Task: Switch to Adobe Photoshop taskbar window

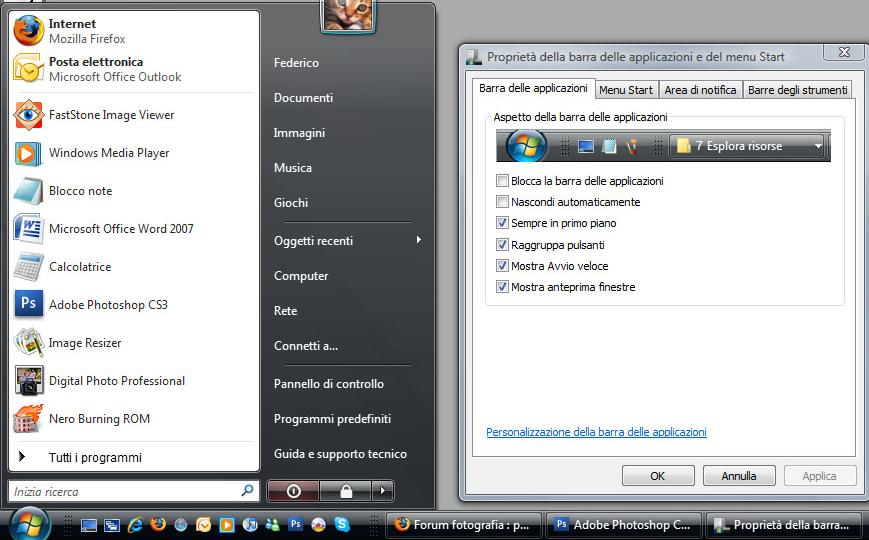Action: [624, 524]
